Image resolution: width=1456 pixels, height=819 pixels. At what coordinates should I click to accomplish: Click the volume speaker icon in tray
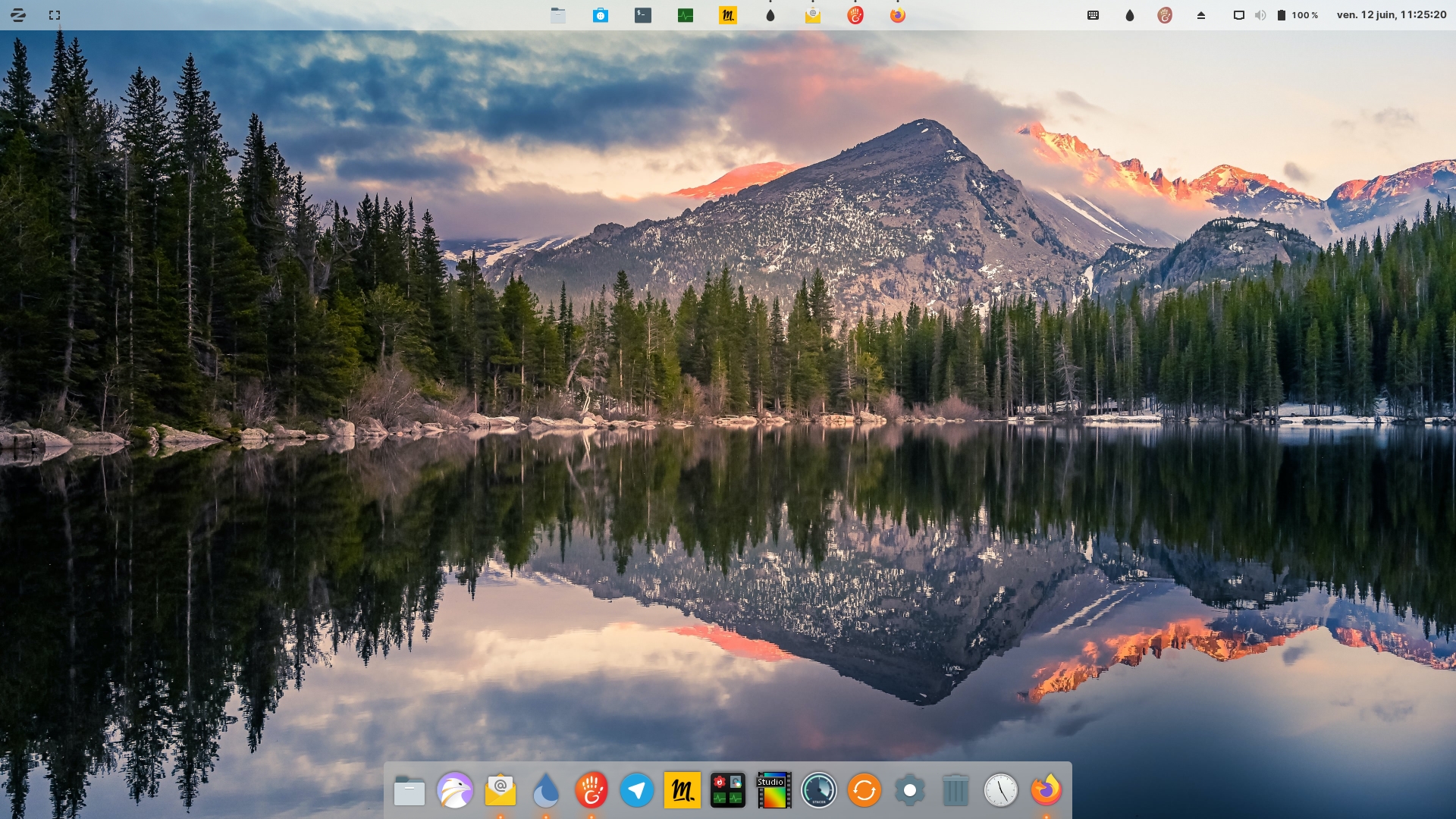1260,15
